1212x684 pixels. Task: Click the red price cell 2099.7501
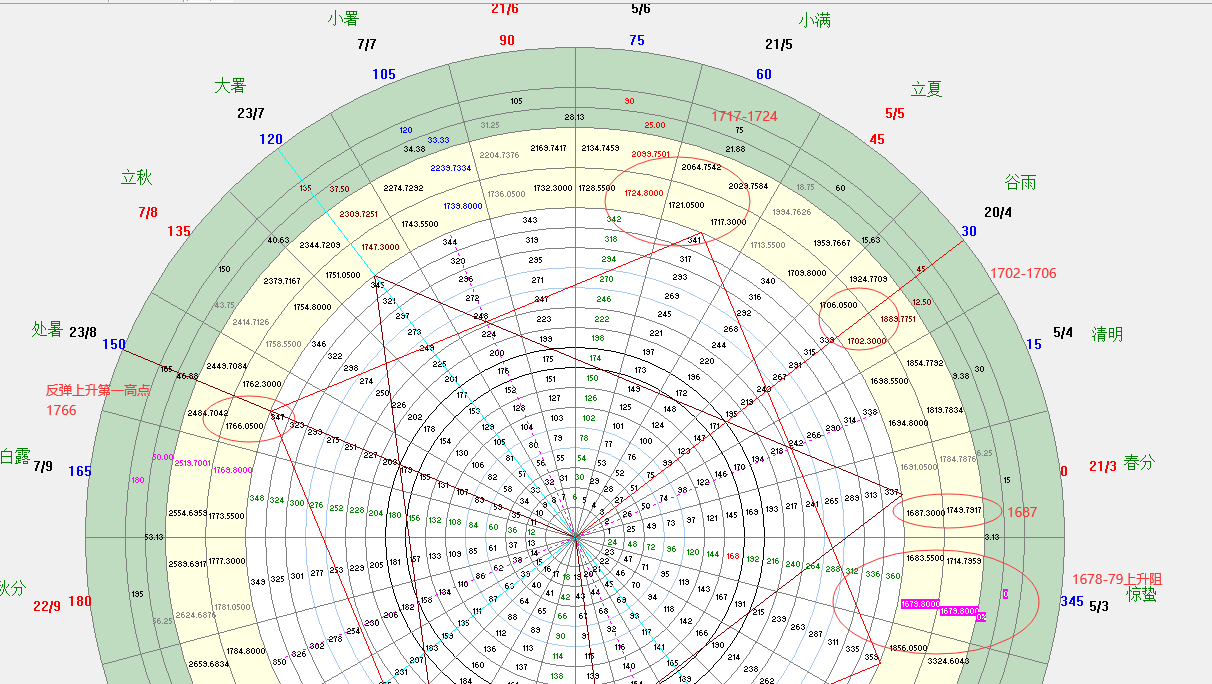[651, 154]
